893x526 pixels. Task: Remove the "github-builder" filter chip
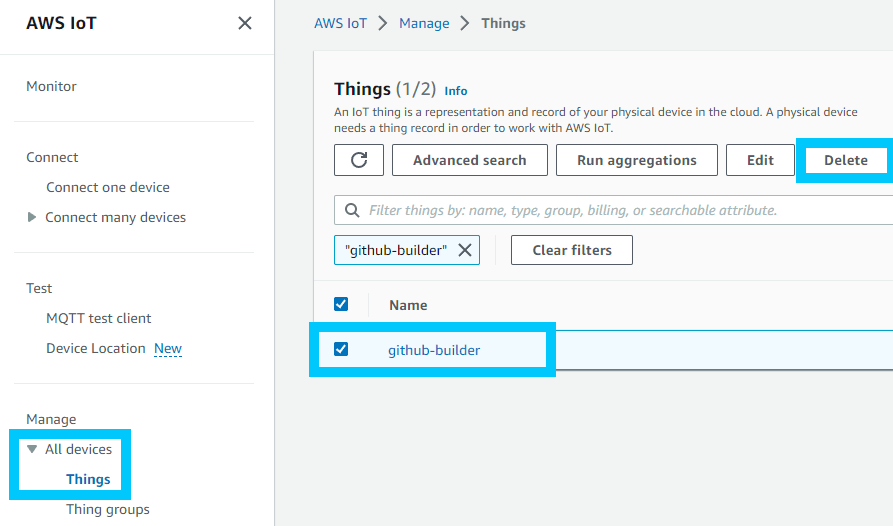(x=465, y=250)
